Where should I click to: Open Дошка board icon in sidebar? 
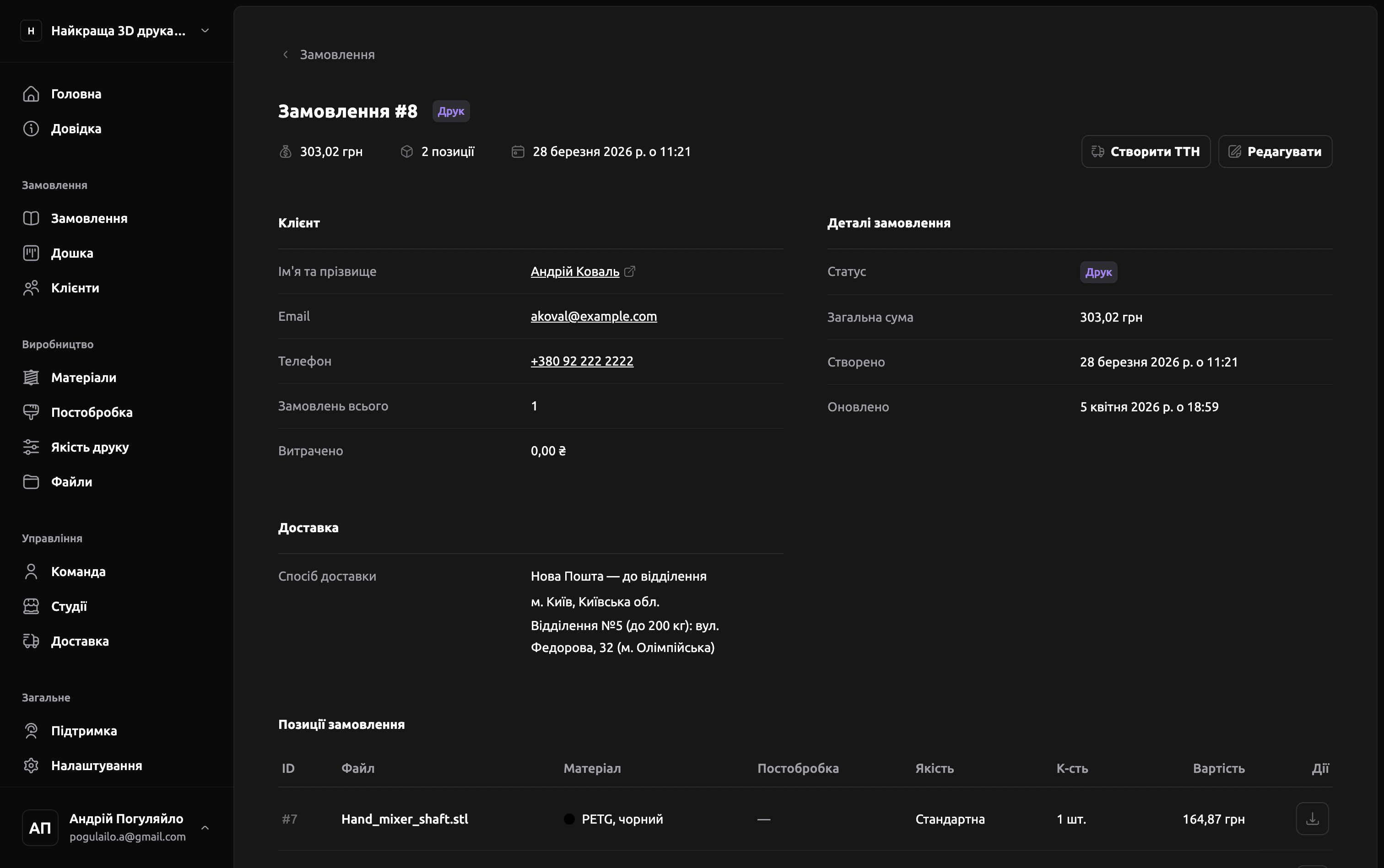[x=31, y=253]
